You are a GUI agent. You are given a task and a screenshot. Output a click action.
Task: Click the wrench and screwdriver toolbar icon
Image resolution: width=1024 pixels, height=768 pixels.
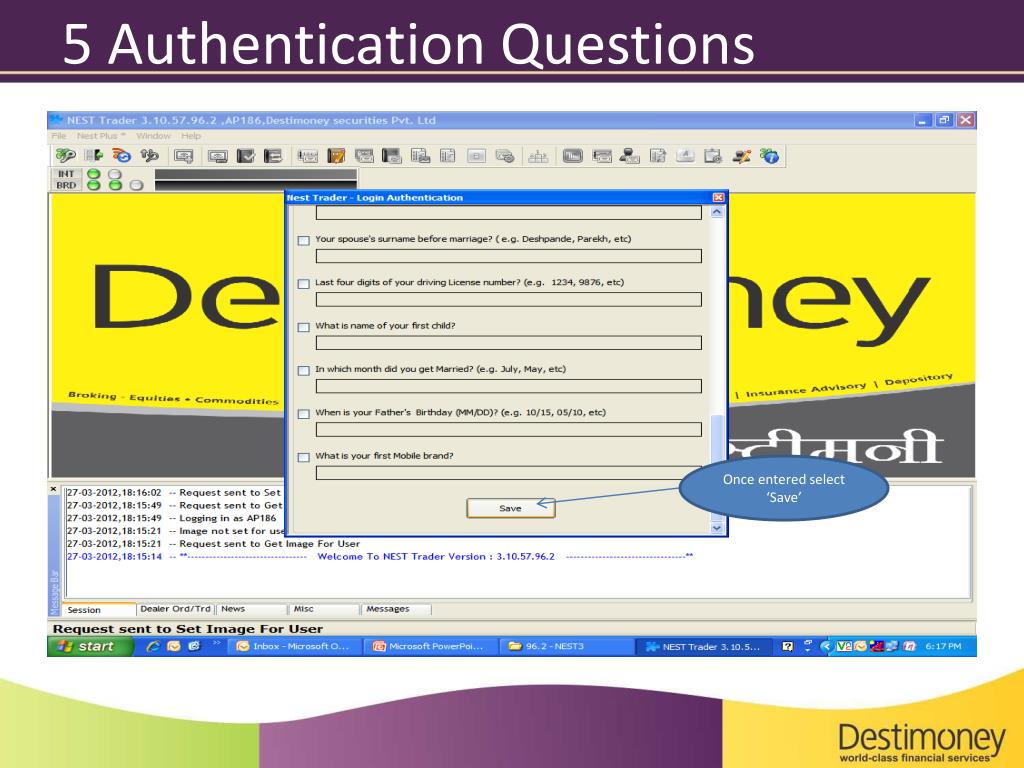pyautogui.click(x=741, y=156)
